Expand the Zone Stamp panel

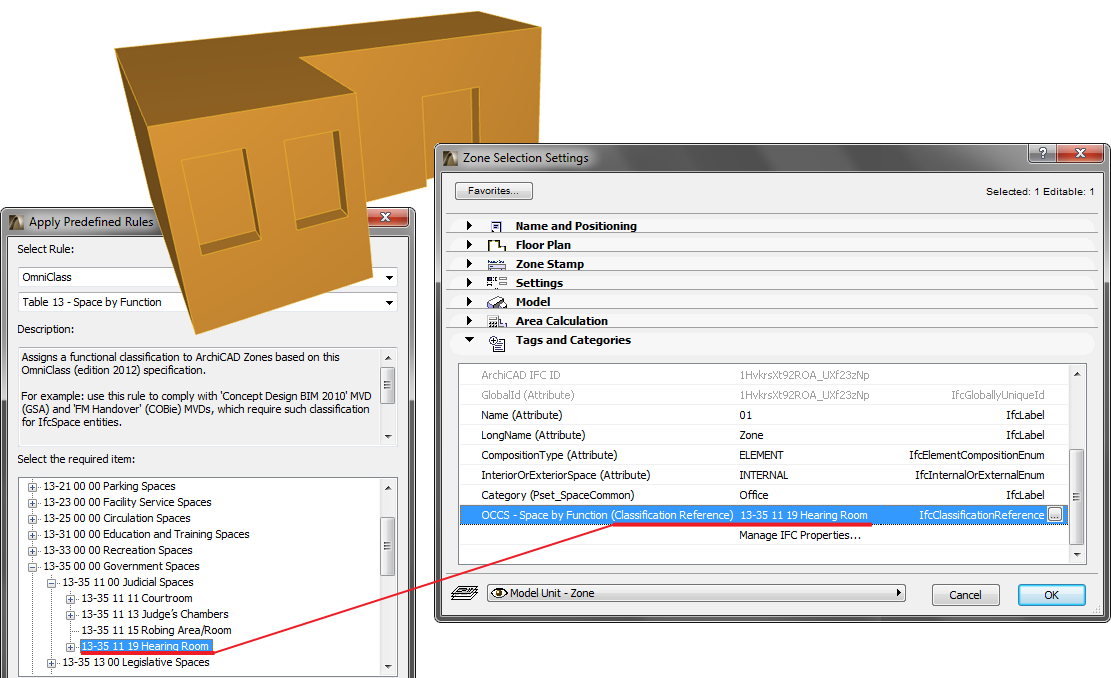[x=469, y=264]
